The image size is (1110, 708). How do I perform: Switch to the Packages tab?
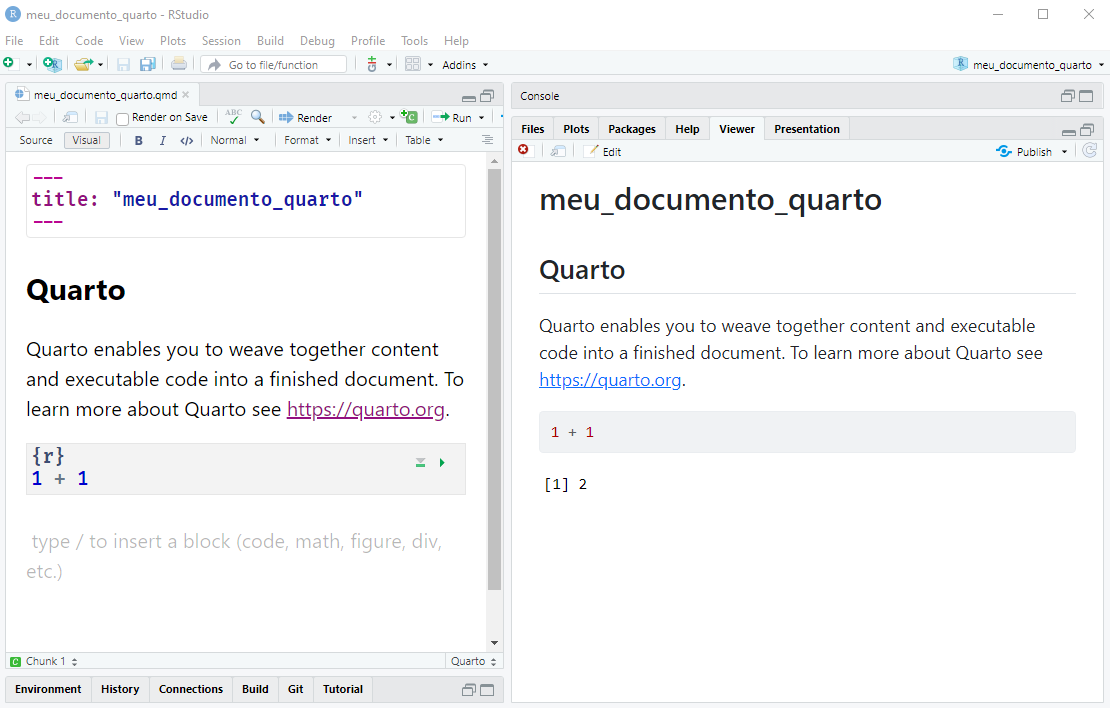631,129
